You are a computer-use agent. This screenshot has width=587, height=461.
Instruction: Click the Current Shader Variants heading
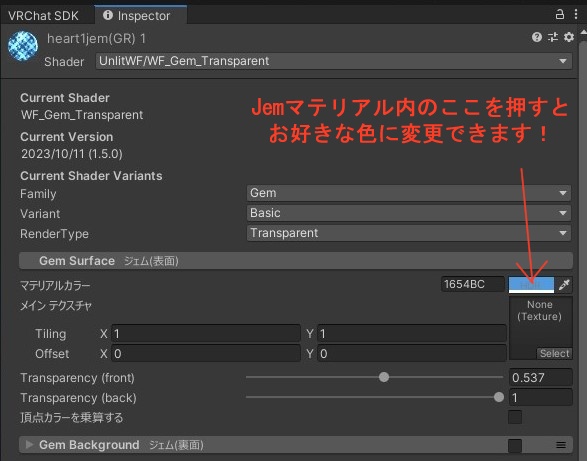pos(91,176)
